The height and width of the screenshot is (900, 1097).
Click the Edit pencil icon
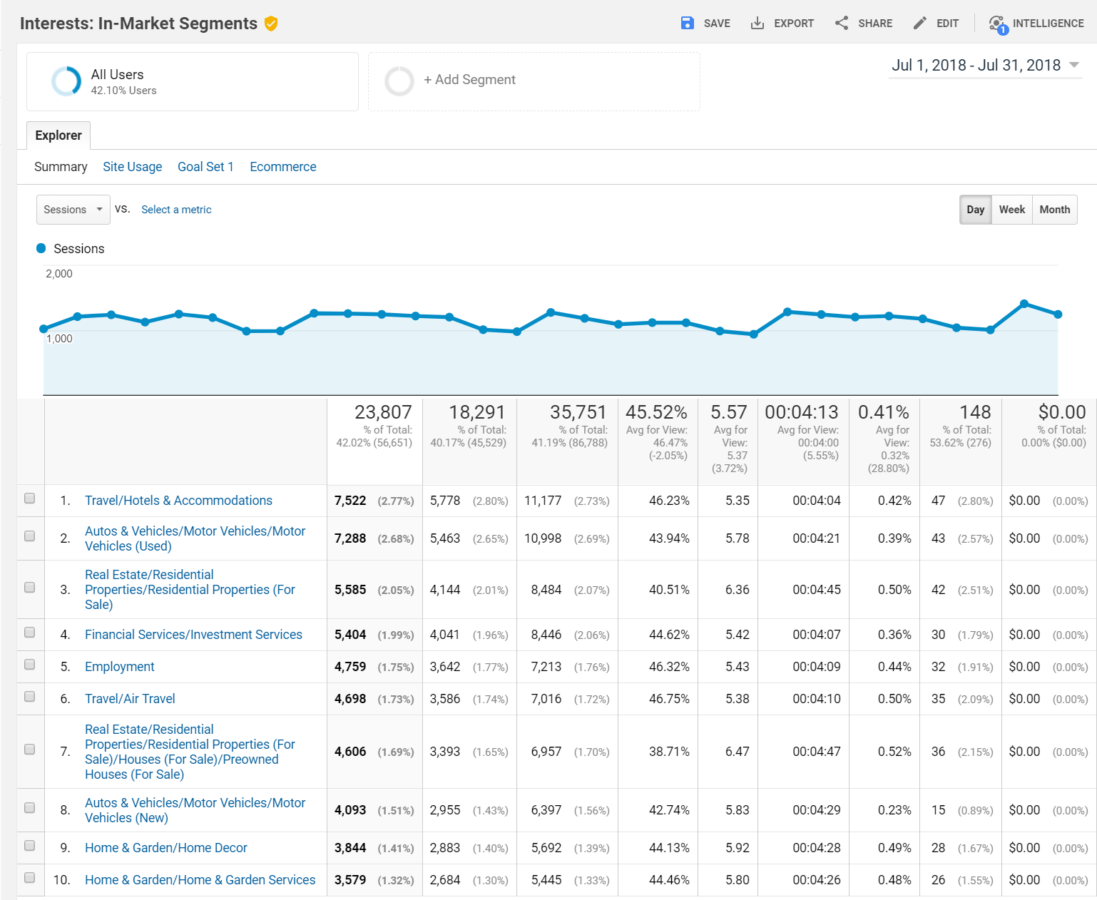919,23
